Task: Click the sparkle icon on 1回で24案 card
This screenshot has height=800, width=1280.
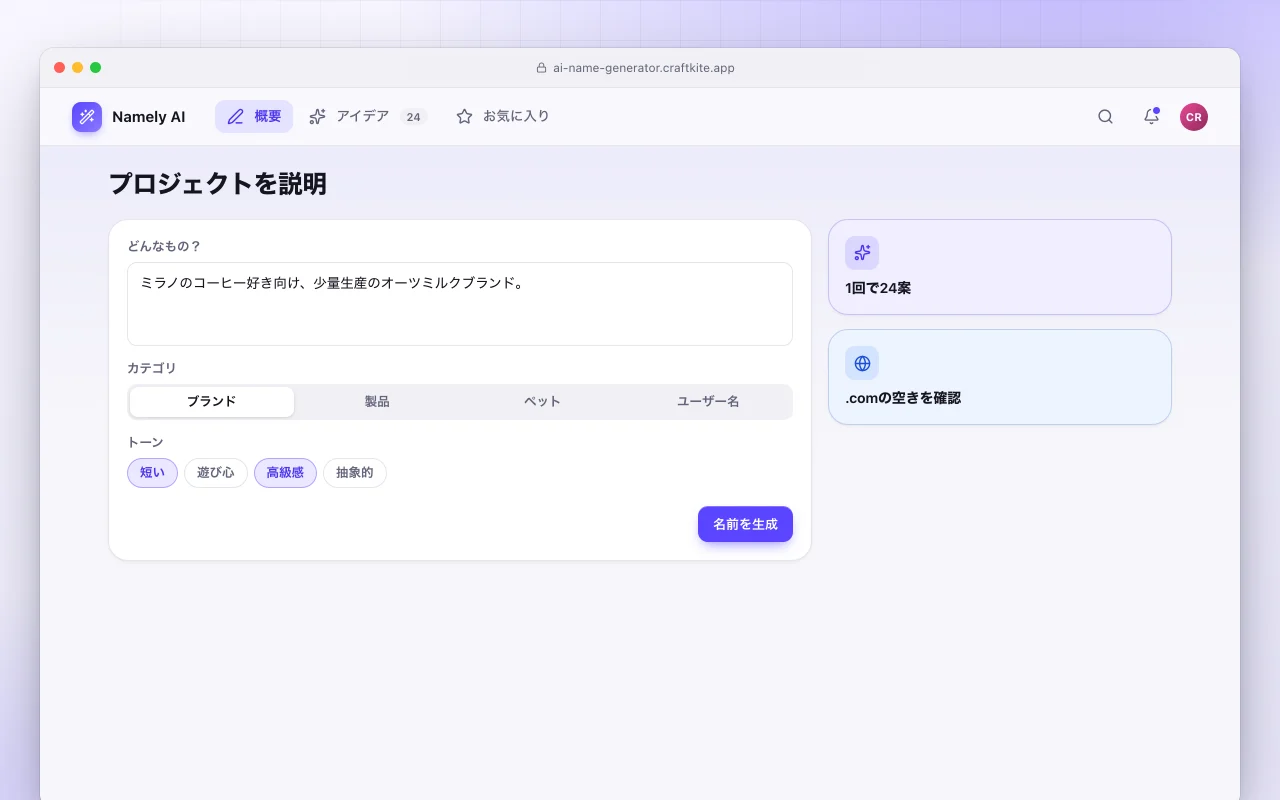Action: coord(862,253)
